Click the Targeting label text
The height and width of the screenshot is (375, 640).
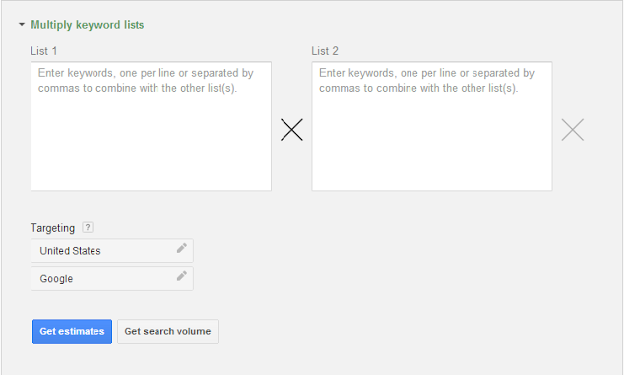pos(53,228)
